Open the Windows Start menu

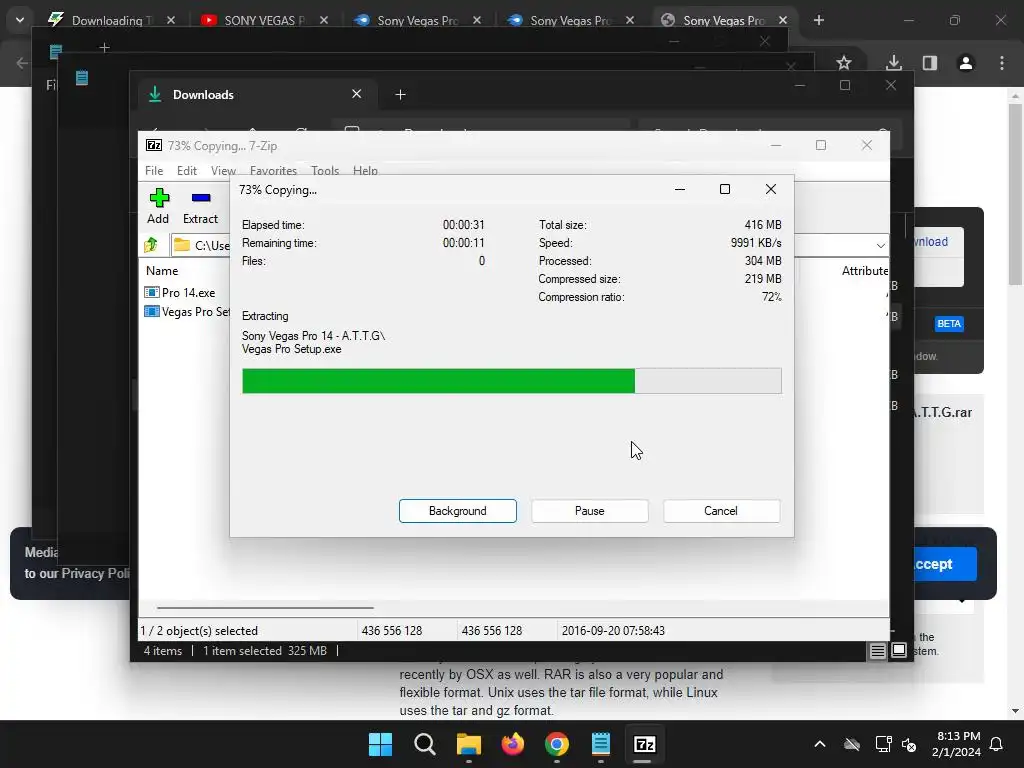[380, 744]
